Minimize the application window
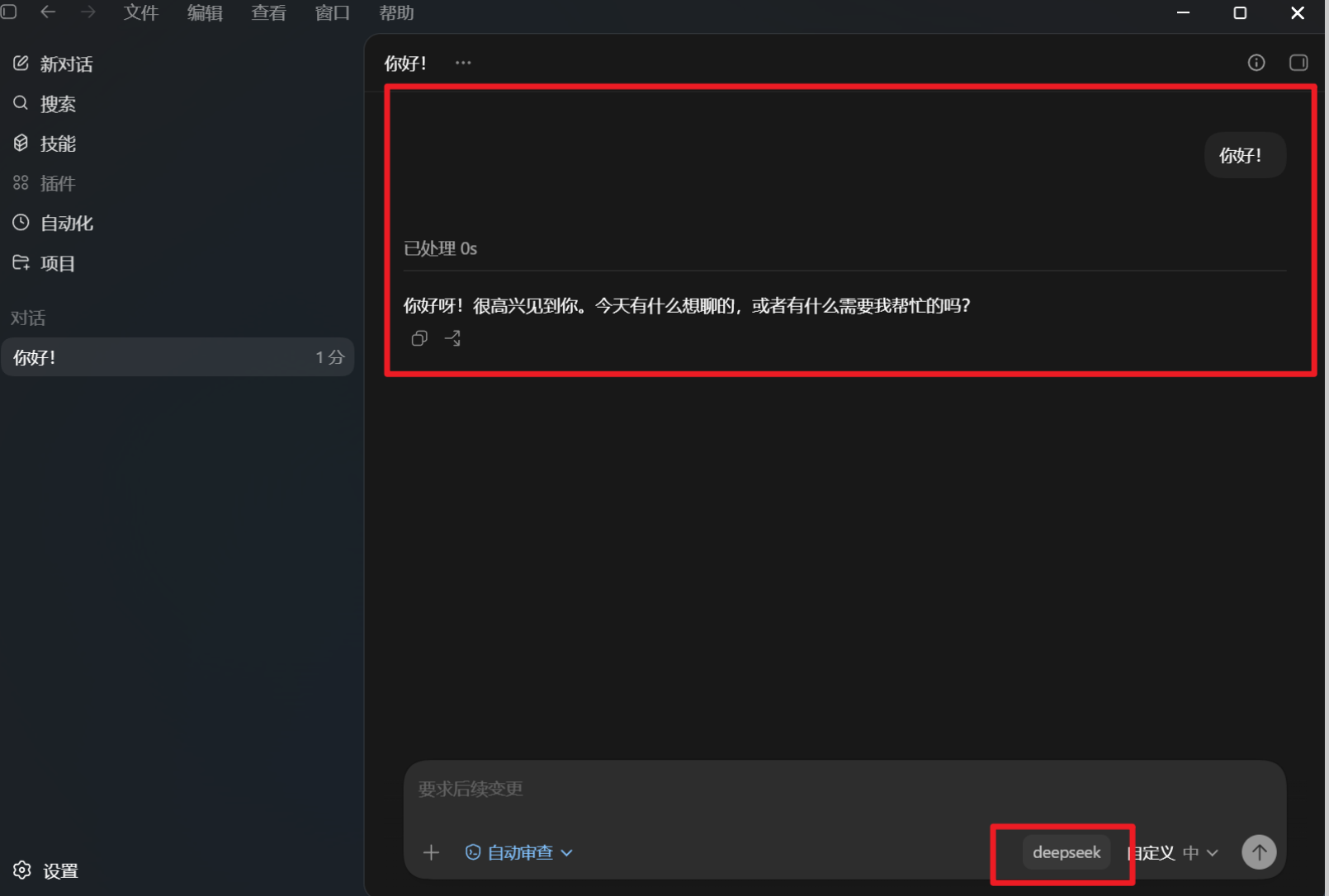Viewport: 1329px width, 896px height. [1183, 12]
